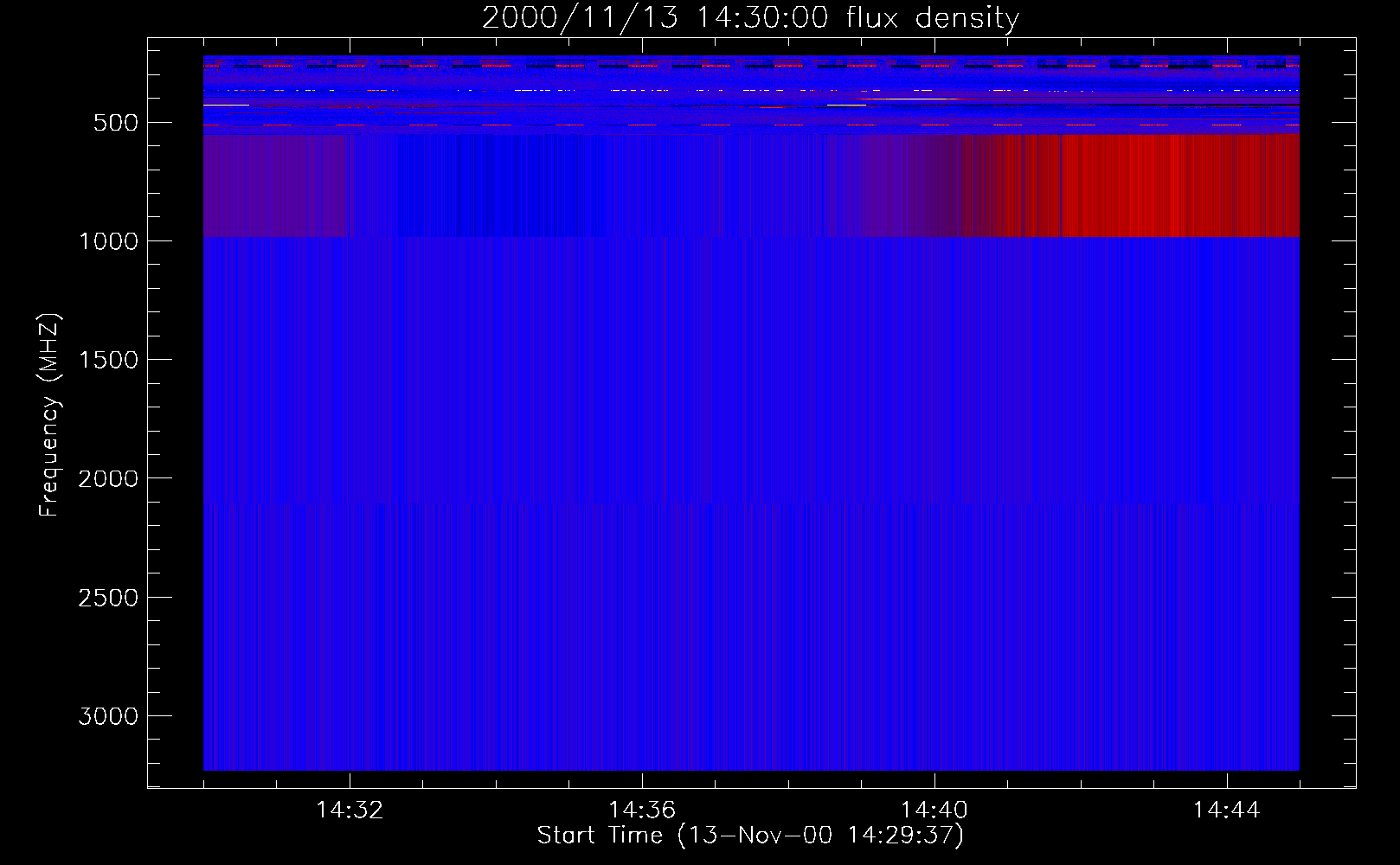Click the 14:36 time tick label

pyautogui.click(x=642, y=811)
